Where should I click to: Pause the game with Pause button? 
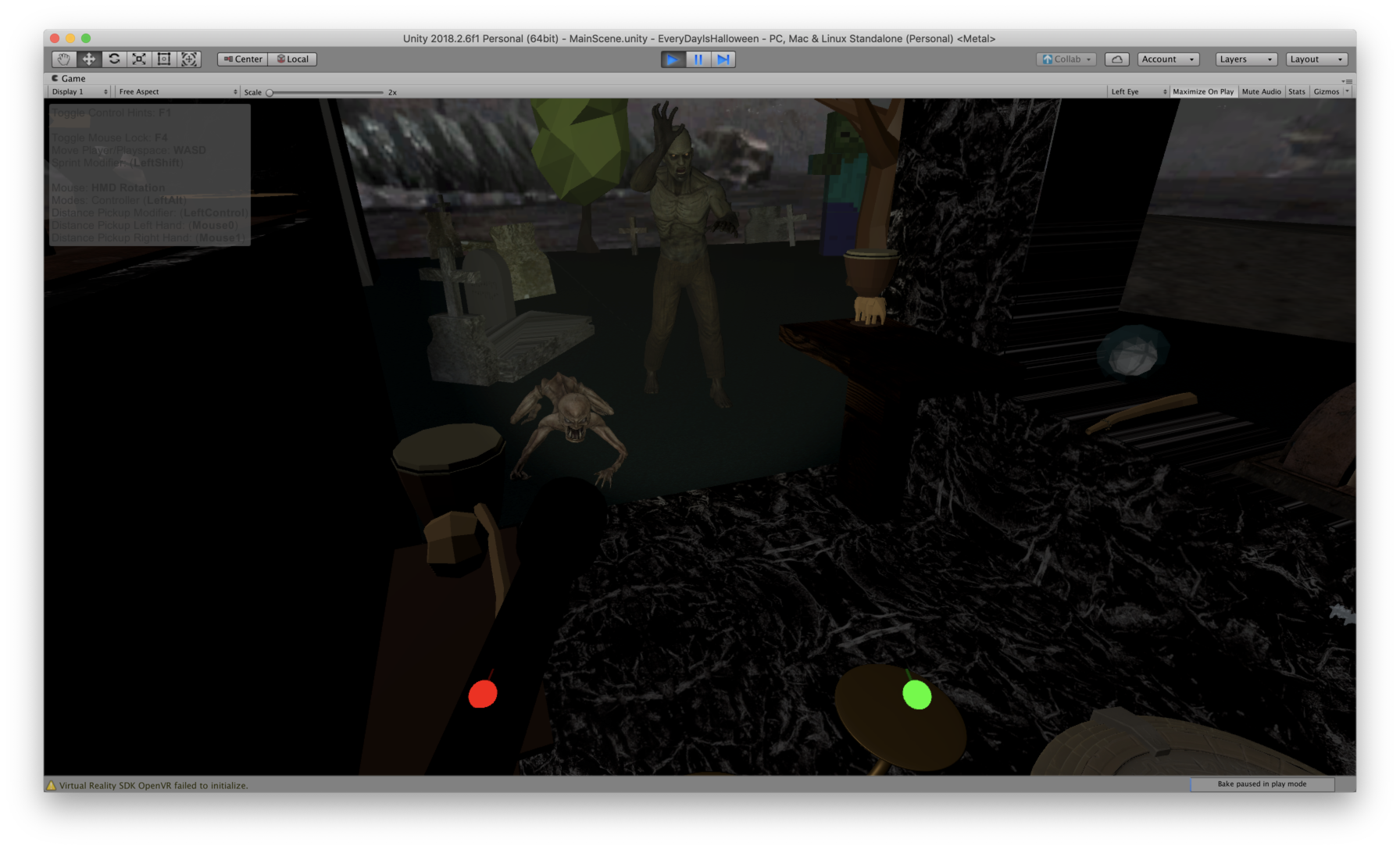(698, 59)
